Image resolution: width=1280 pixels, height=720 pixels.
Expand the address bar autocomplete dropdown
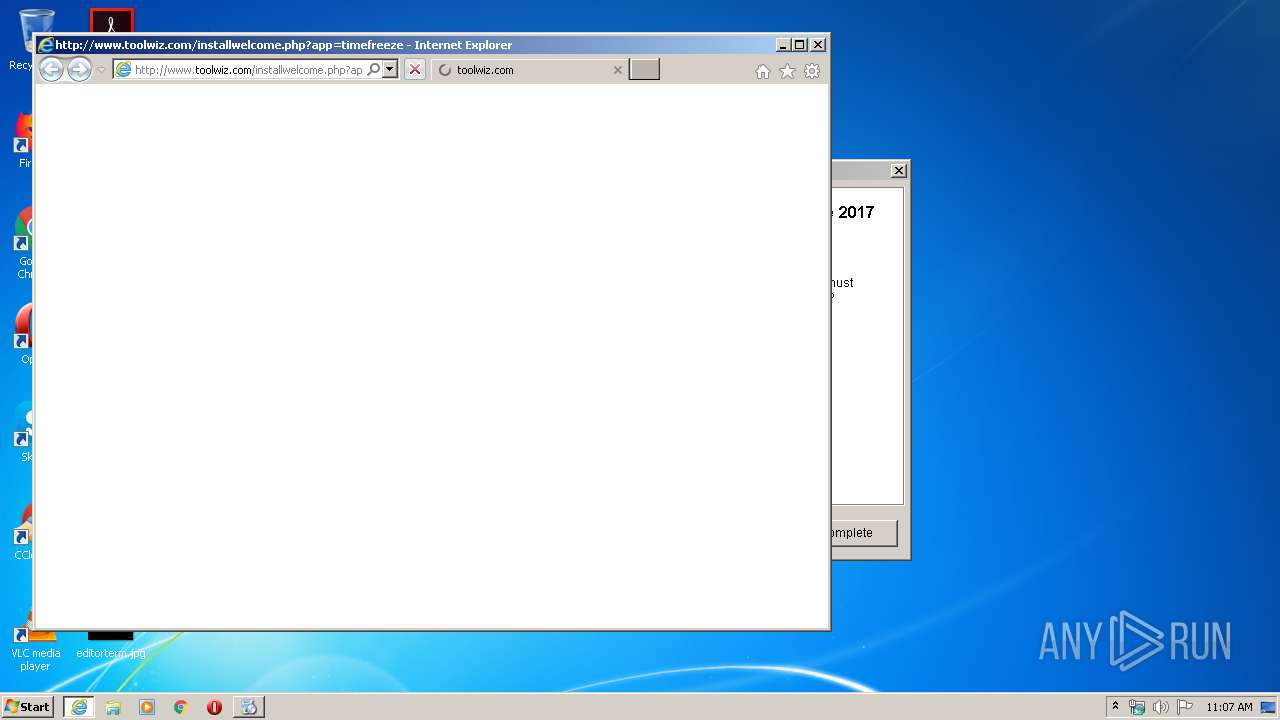point(390,70)
